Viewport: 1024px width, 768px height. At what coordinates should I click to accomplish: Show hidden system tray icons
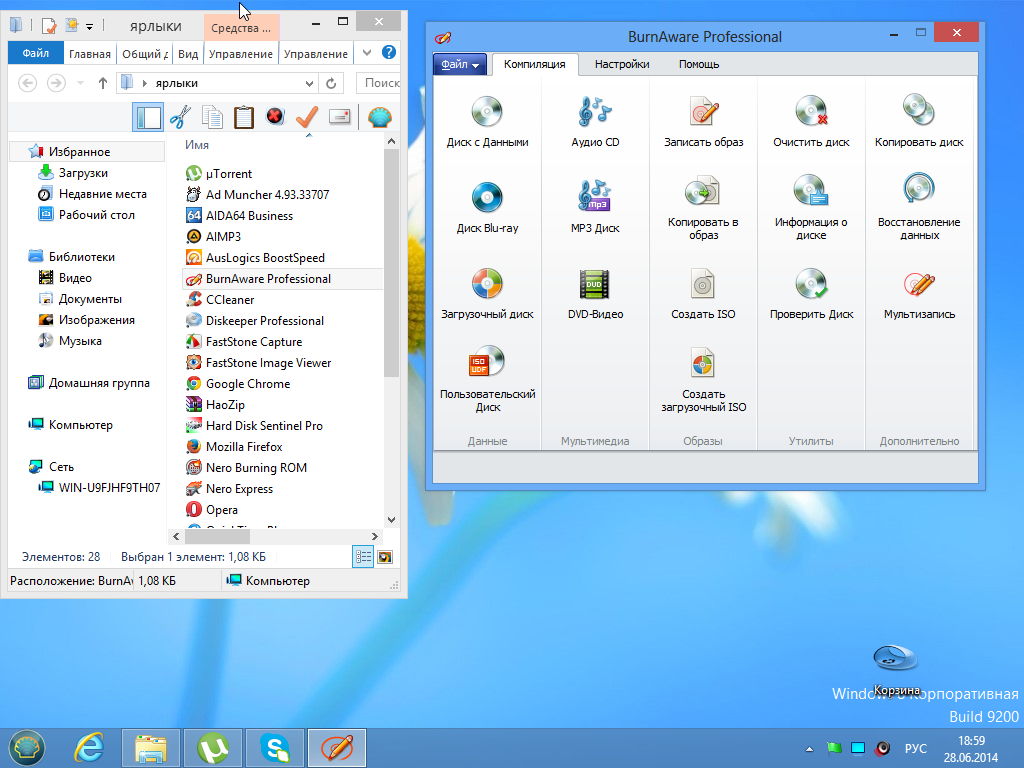(x=810, y=748)
